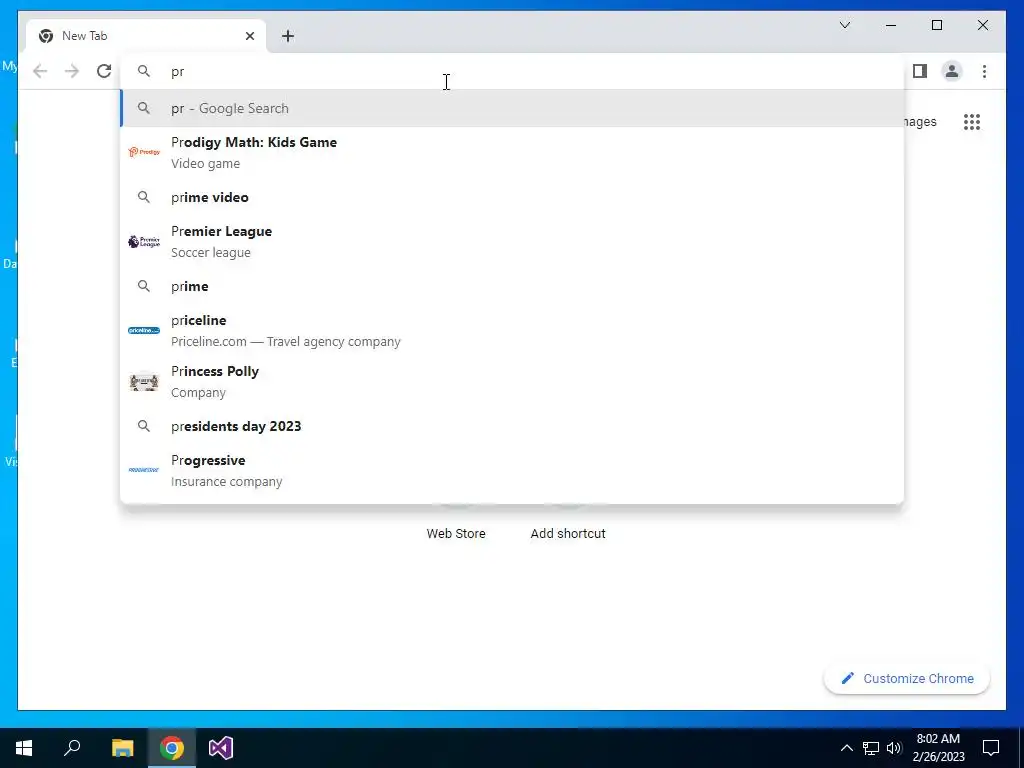The height and width of the screenshot is (768, 1024).
Task: Open the network status tray icon
Action: click(x=871, y=748)
